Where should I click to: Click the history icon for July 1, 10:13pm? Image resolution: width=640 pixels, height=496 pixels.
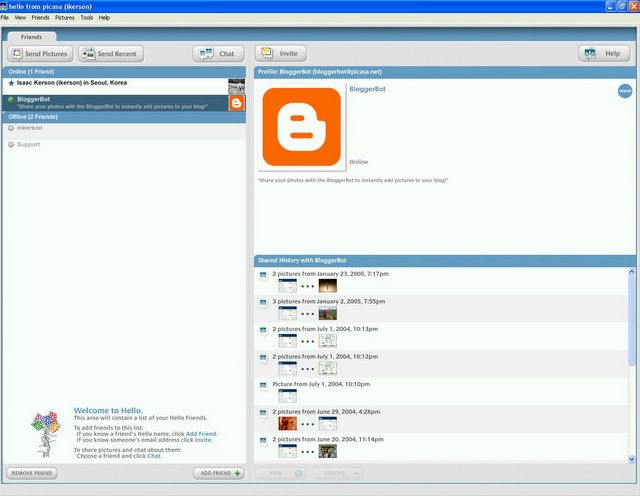263,331
